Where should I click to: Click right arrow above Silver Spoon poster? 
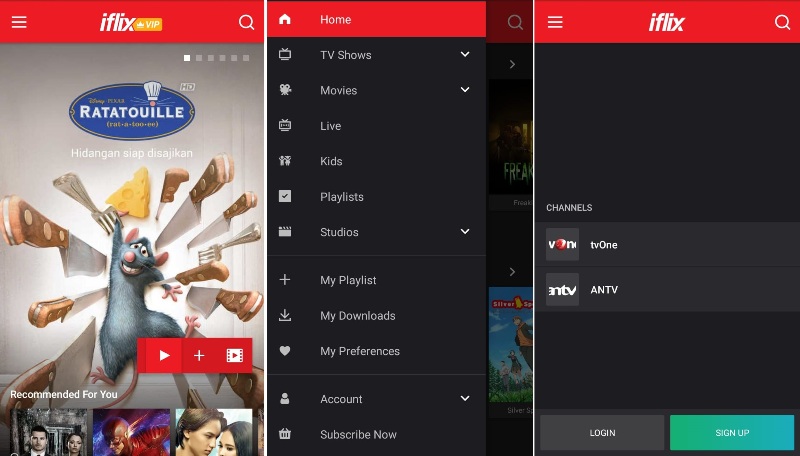[x=512, y=272]
